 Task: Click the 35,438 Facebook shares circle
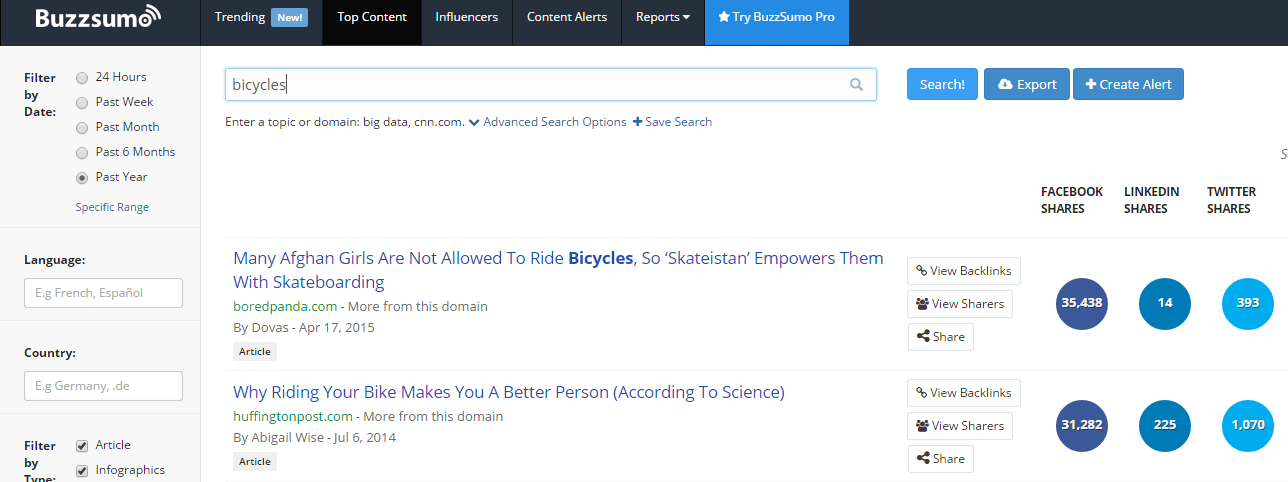[x=1082, y=304]
